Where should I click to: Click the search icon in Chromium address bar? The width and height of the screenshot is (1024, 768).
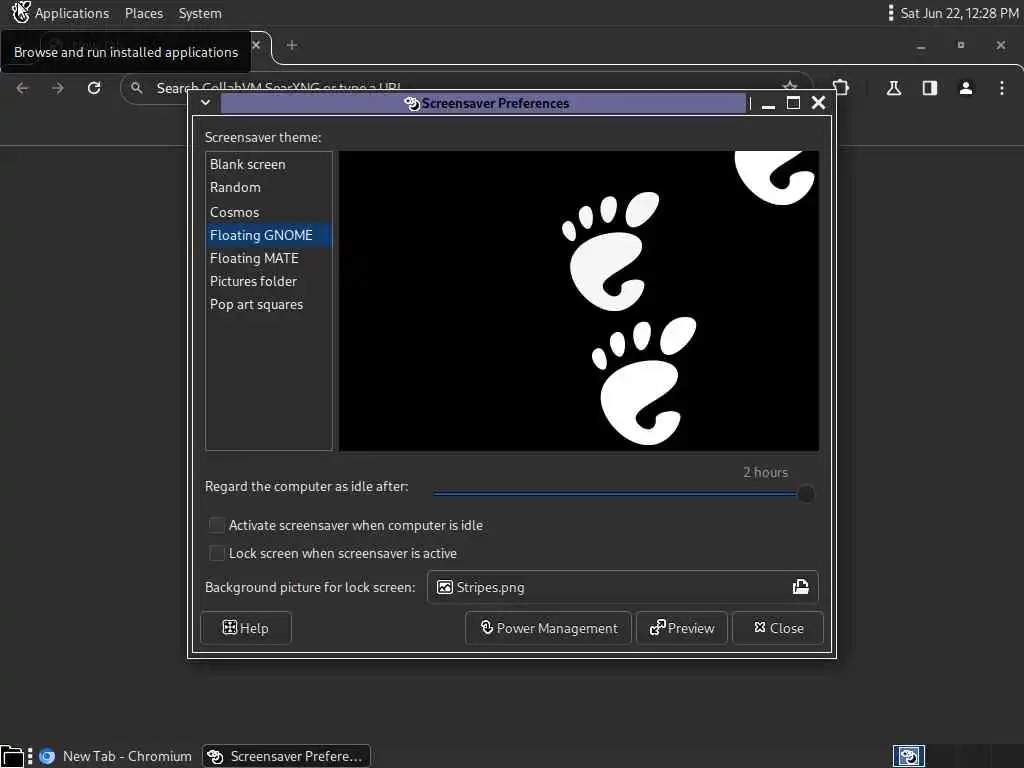[x=136, y=88]
